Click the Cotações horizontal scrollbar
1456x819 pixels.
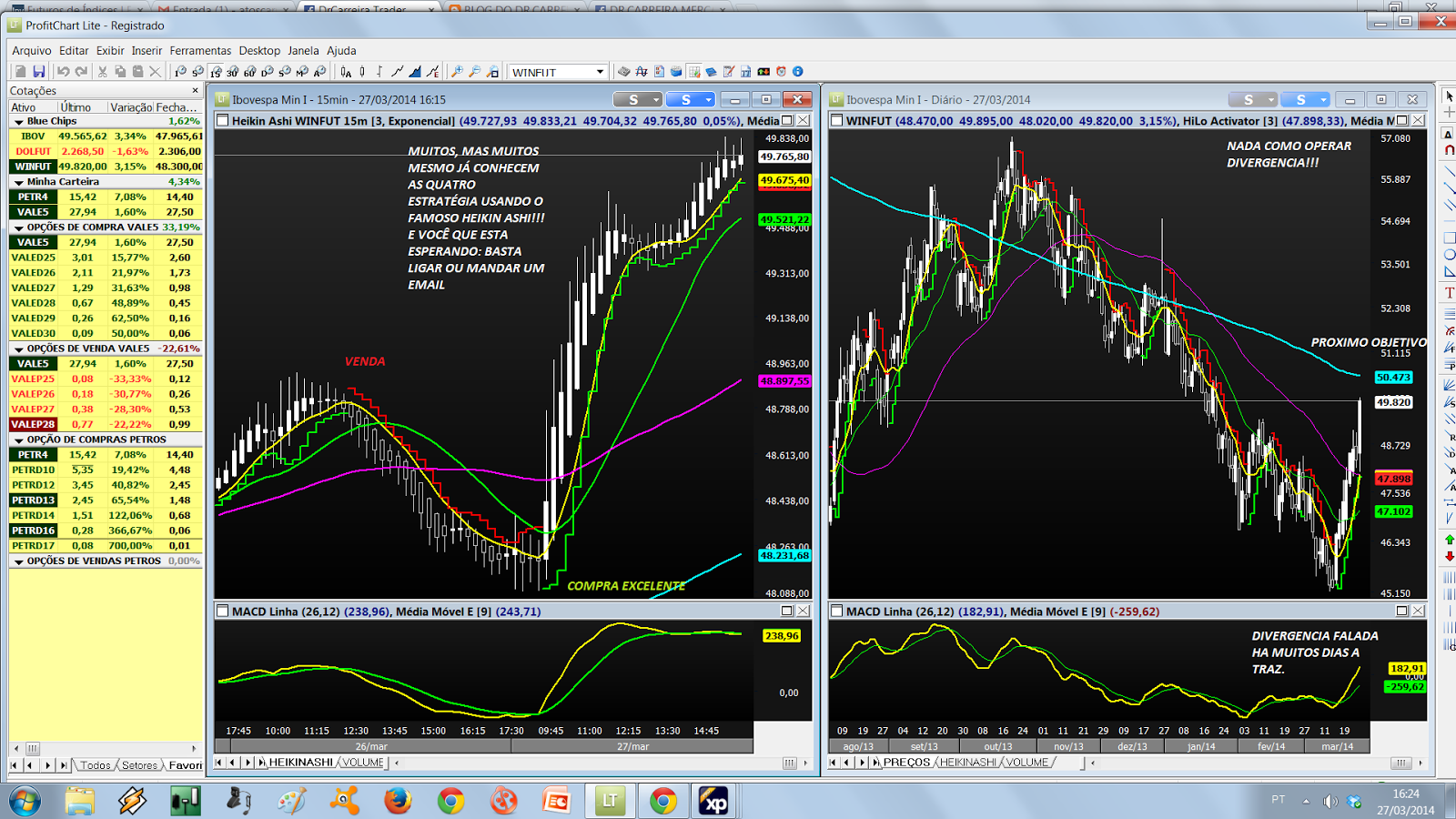[106, 748]
